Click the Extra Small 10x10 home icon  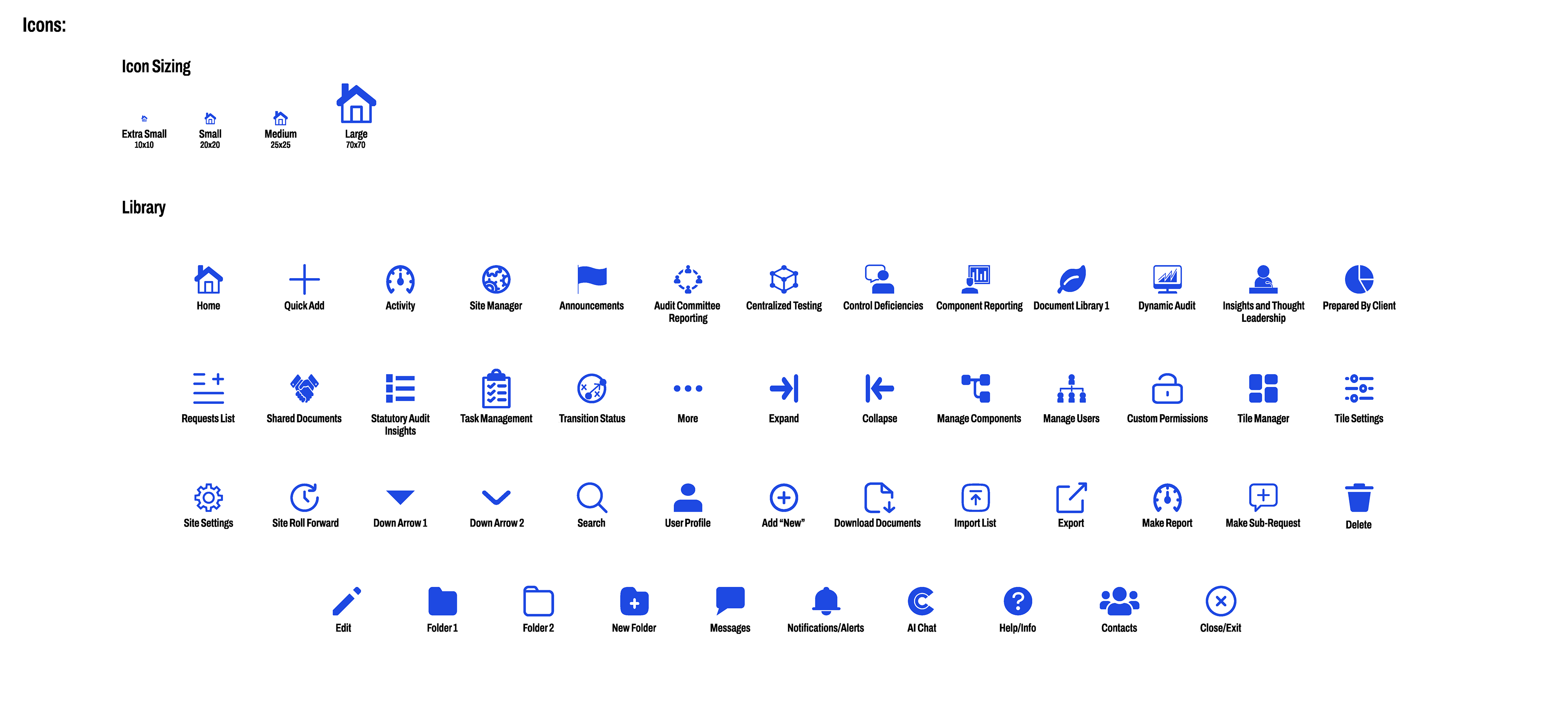point(144,119)
